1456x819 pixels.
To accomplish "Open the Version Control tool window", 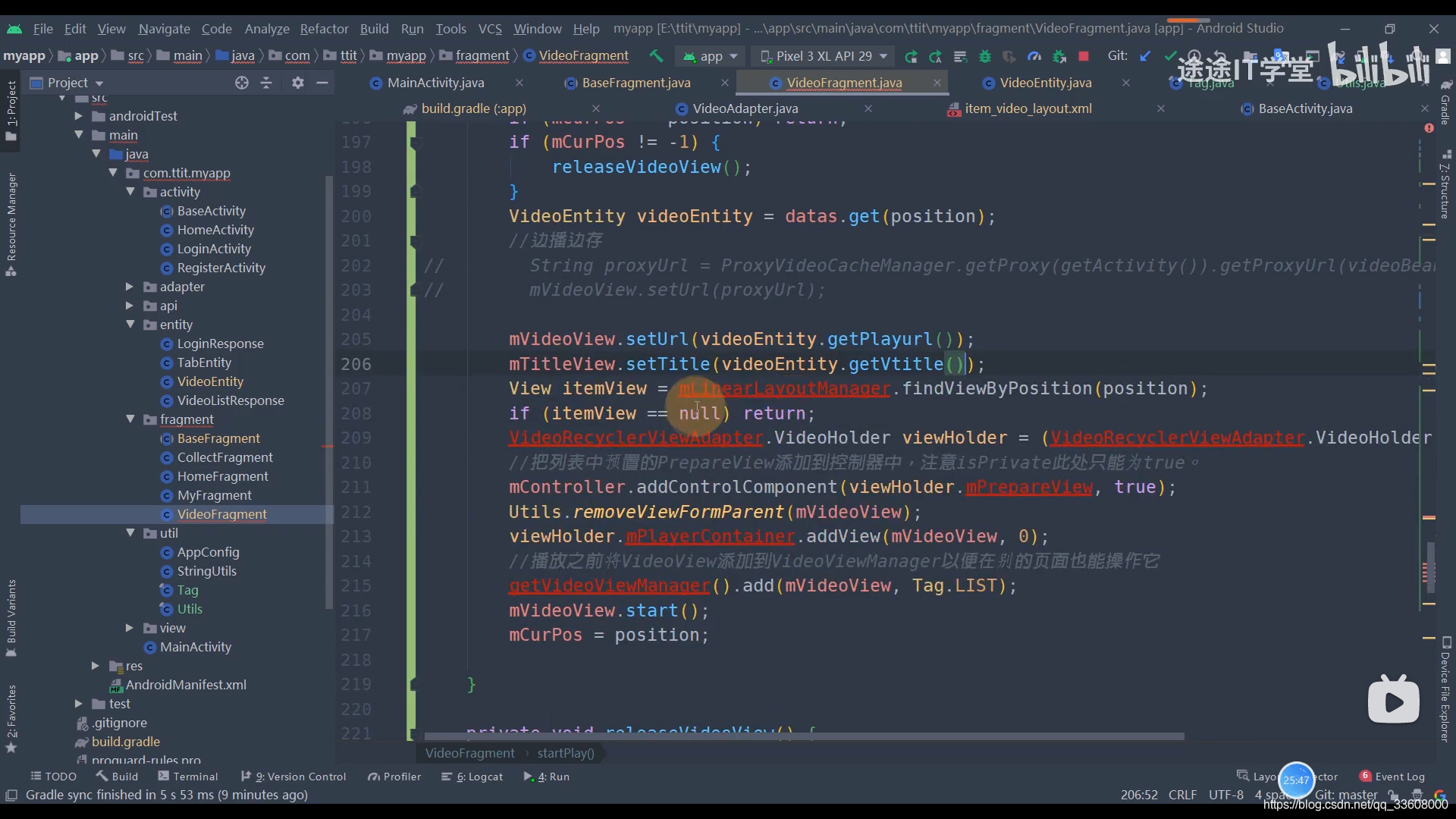I will tap(293, 777).
